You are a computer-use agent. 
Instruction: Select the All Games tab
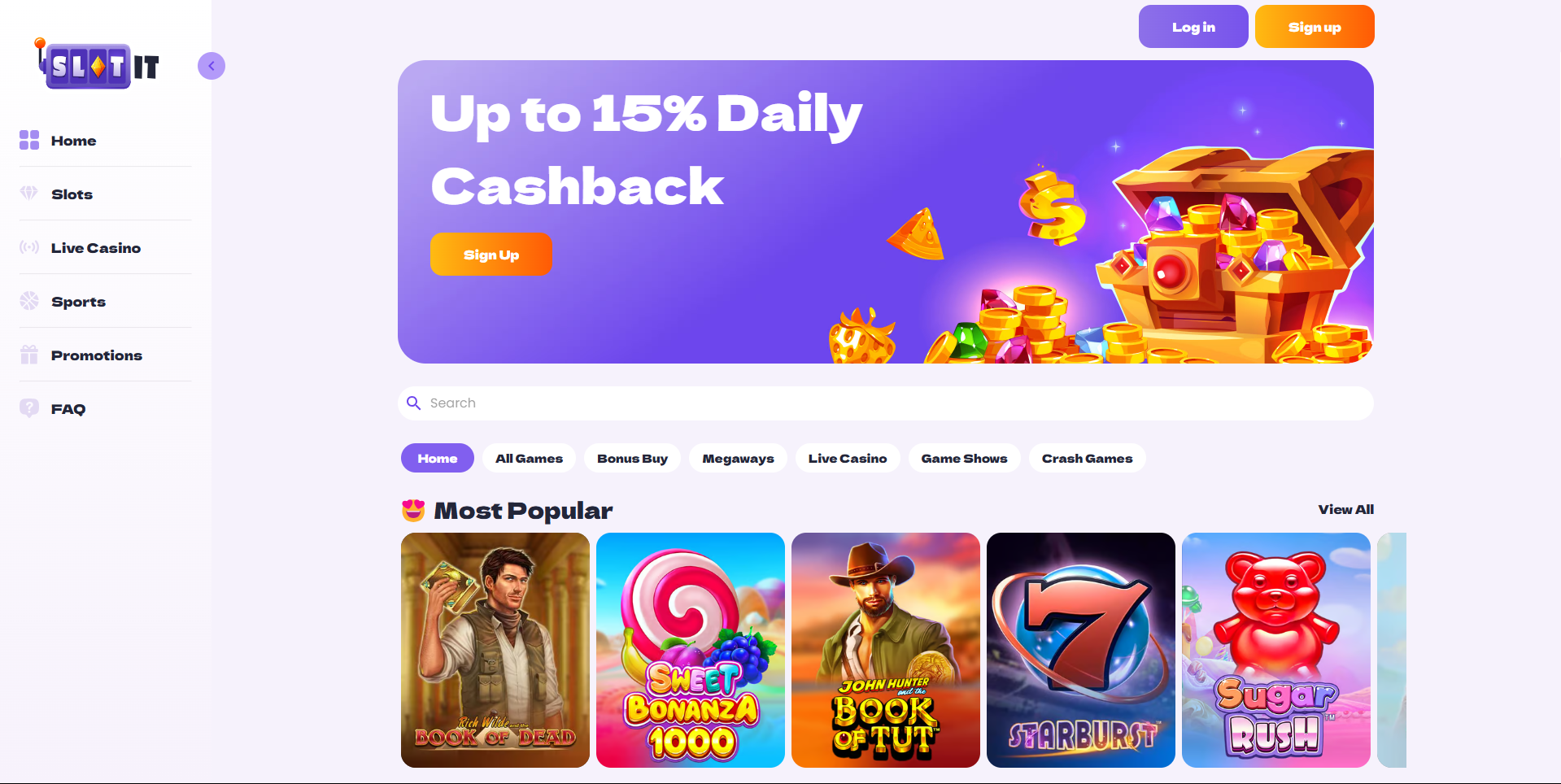click(529, 459)
